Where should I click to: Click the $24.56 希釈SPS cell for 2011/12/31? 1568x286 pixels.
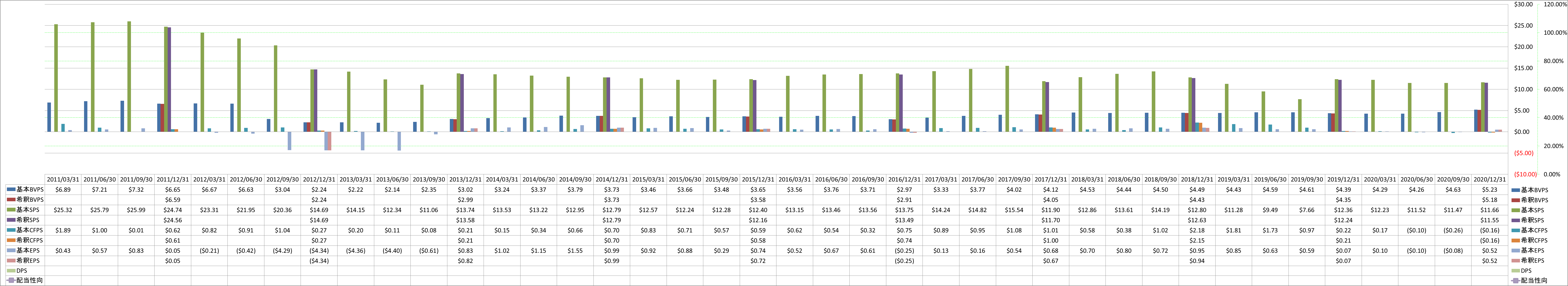[x=173, y=220]
